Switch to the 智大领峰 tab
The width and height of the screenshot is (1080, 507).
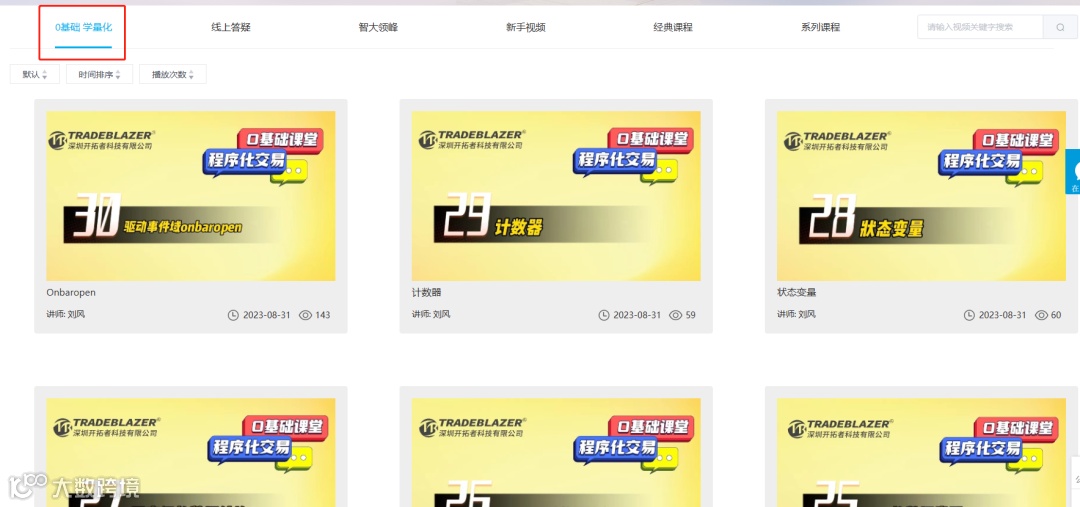point(378,28)
